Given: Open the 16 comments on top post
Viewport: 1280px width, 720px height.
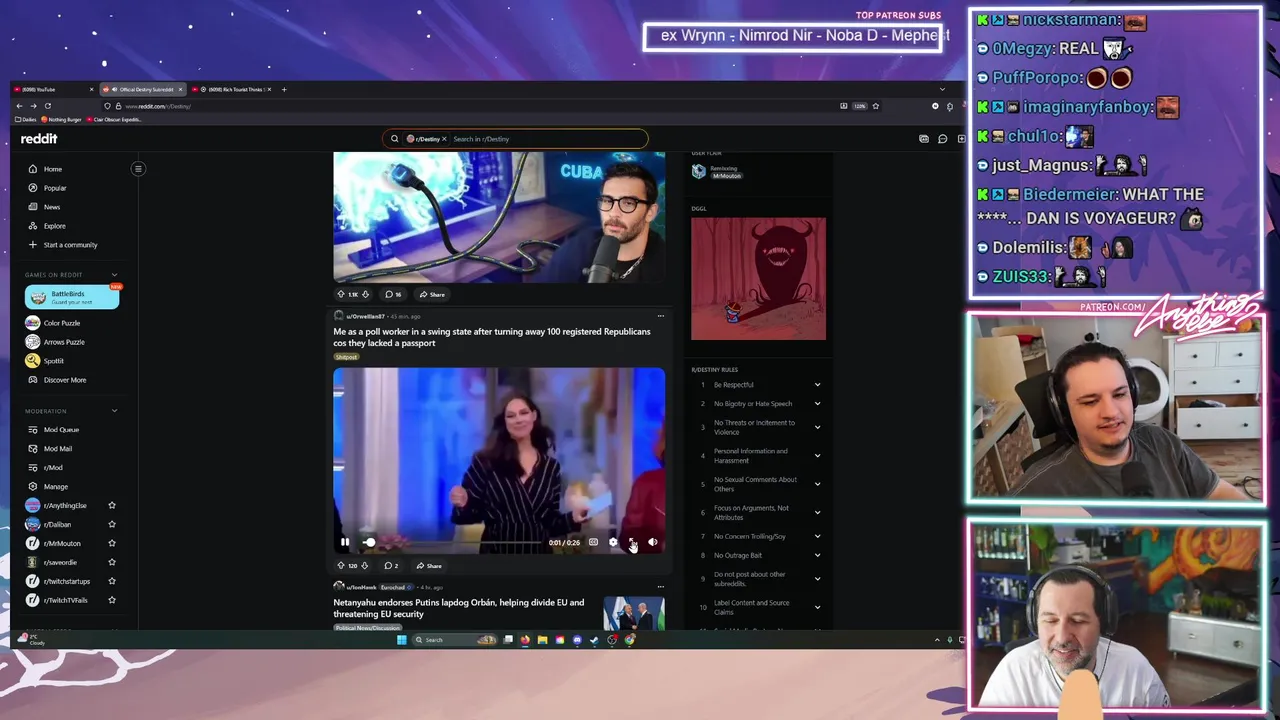Looking at the screenshot, I should [394, 294].
